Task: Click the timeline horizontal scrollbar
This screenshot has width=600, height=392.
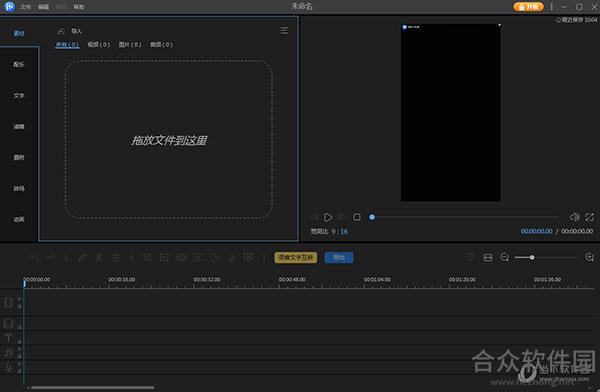Action: (93, 387)
